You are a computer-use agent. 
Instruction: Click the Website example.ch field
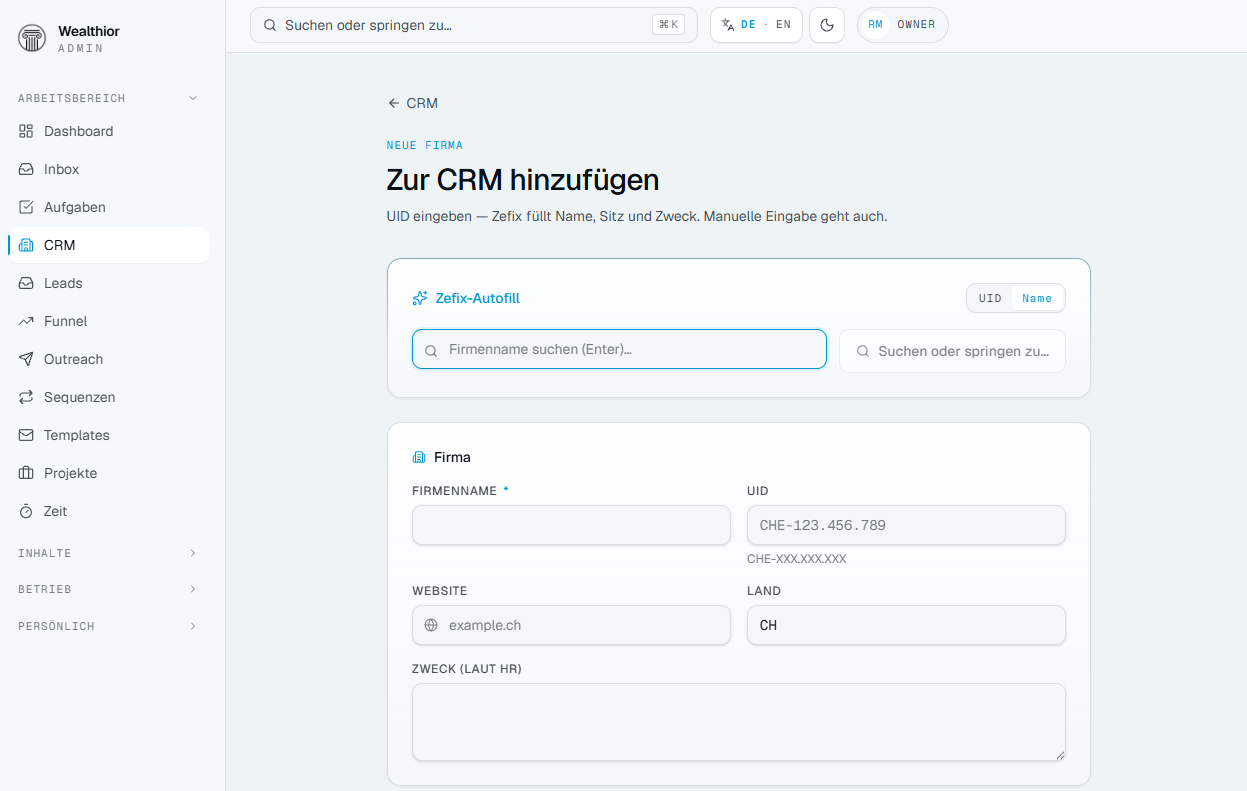click(x=571, y=625)
